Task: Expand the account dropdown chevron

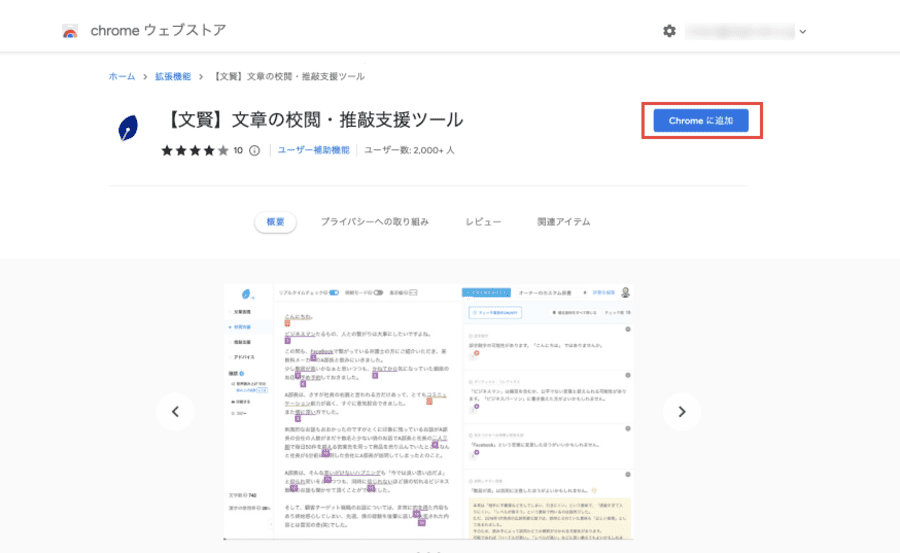Action: click(x=803, y=32)
